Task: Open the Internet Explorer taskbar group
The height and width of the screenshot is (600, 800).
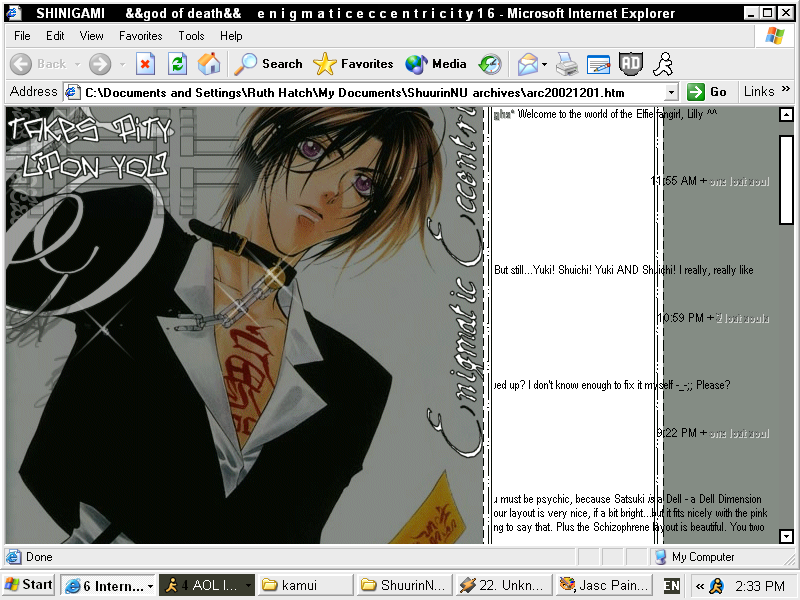Action: [108, 585]
